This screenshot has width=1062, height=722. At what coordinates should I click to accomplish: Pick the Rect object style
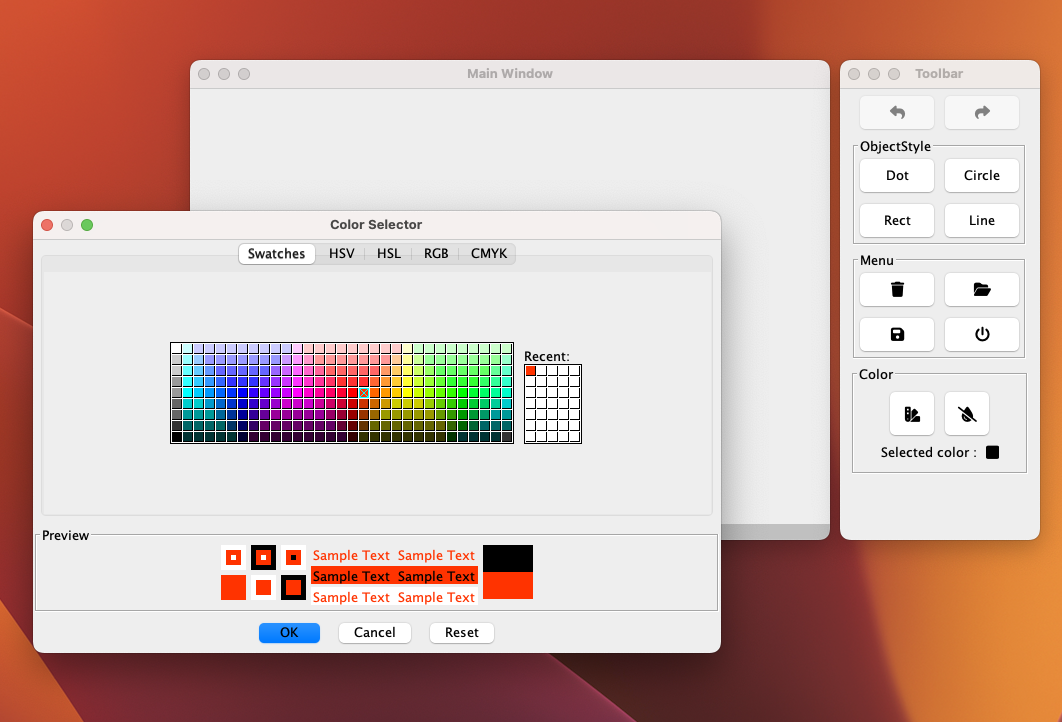tap(897, 221)
